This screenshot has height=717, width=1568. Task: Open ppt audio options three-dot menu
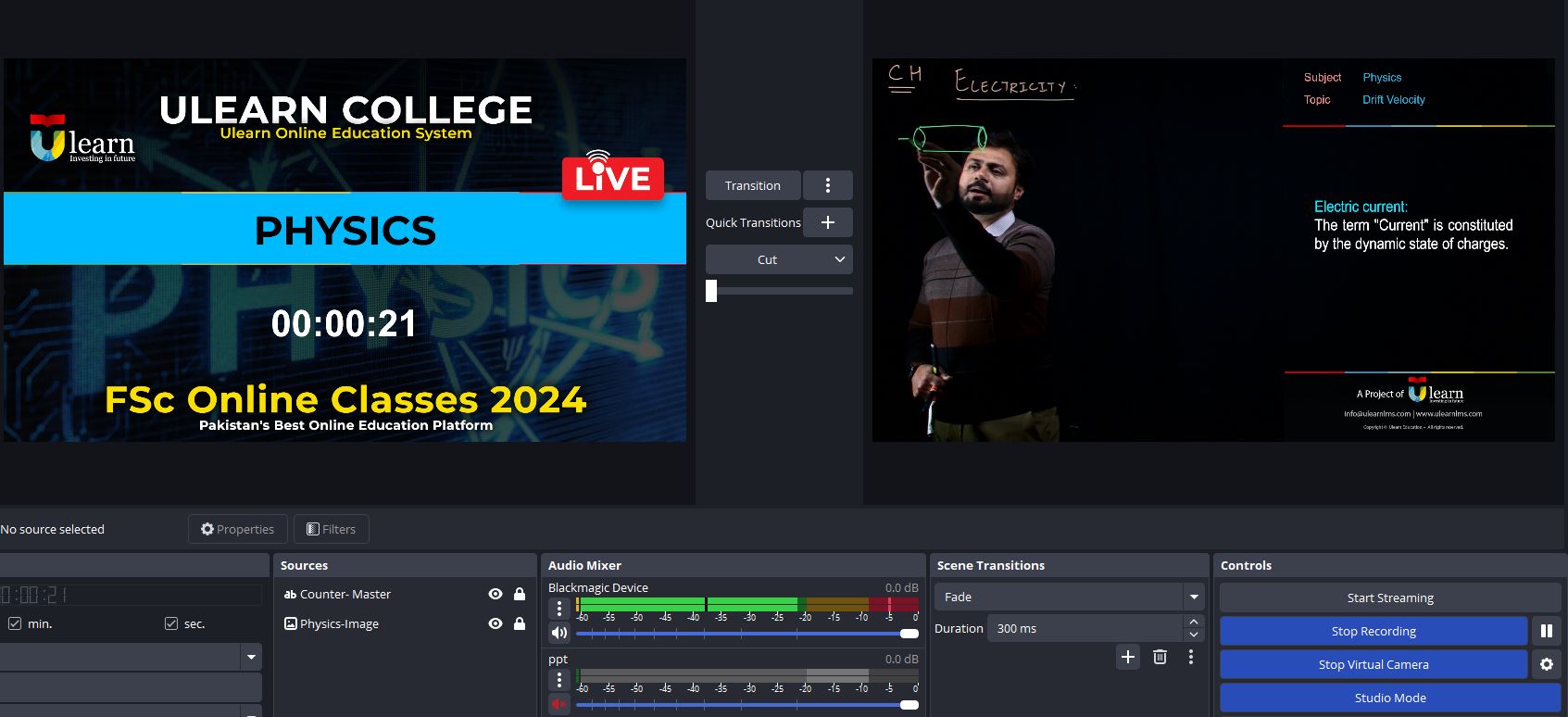click(x=558, y=680)
